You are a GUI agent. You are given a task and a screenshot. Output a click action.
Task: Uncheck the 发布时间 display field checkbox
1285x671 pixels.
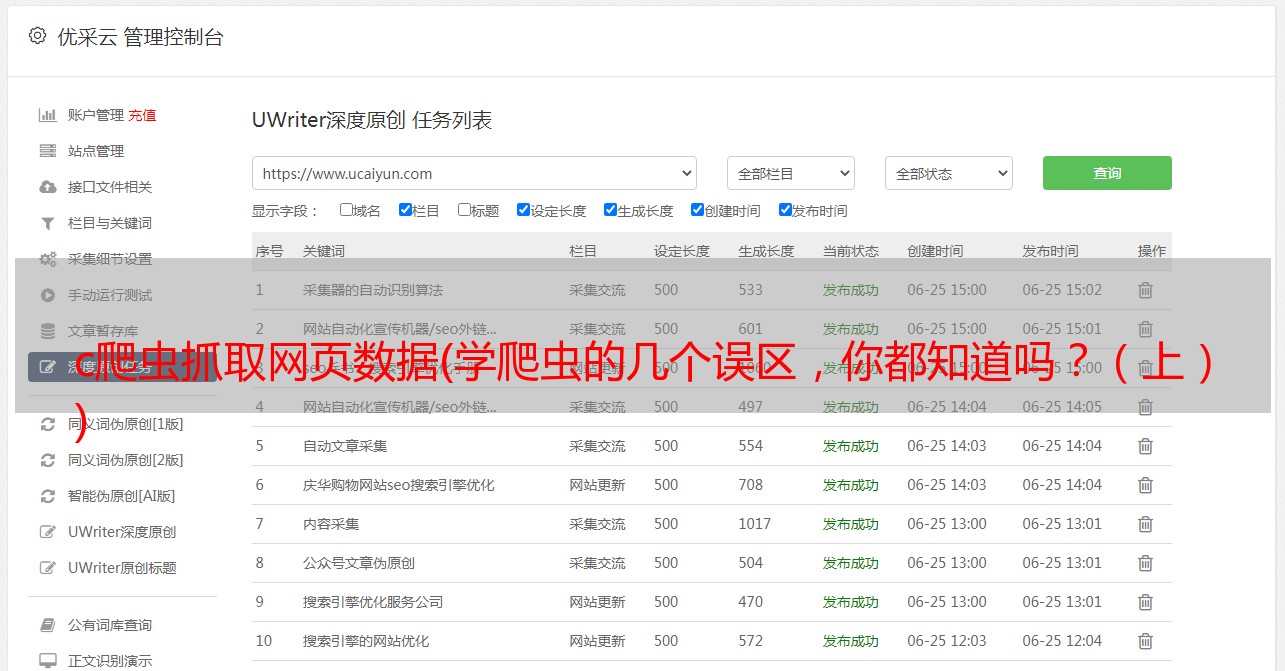pyautogui.click(x=785, y=210)
